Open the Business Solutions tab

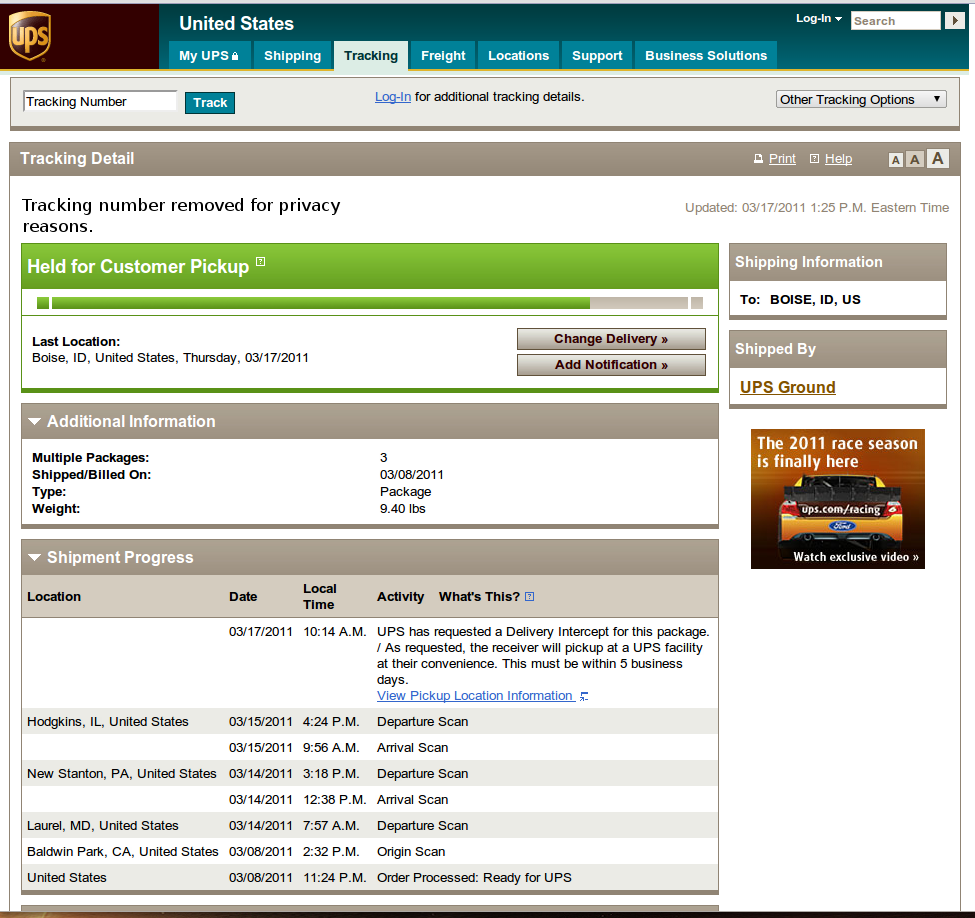[x=706, y=55]
